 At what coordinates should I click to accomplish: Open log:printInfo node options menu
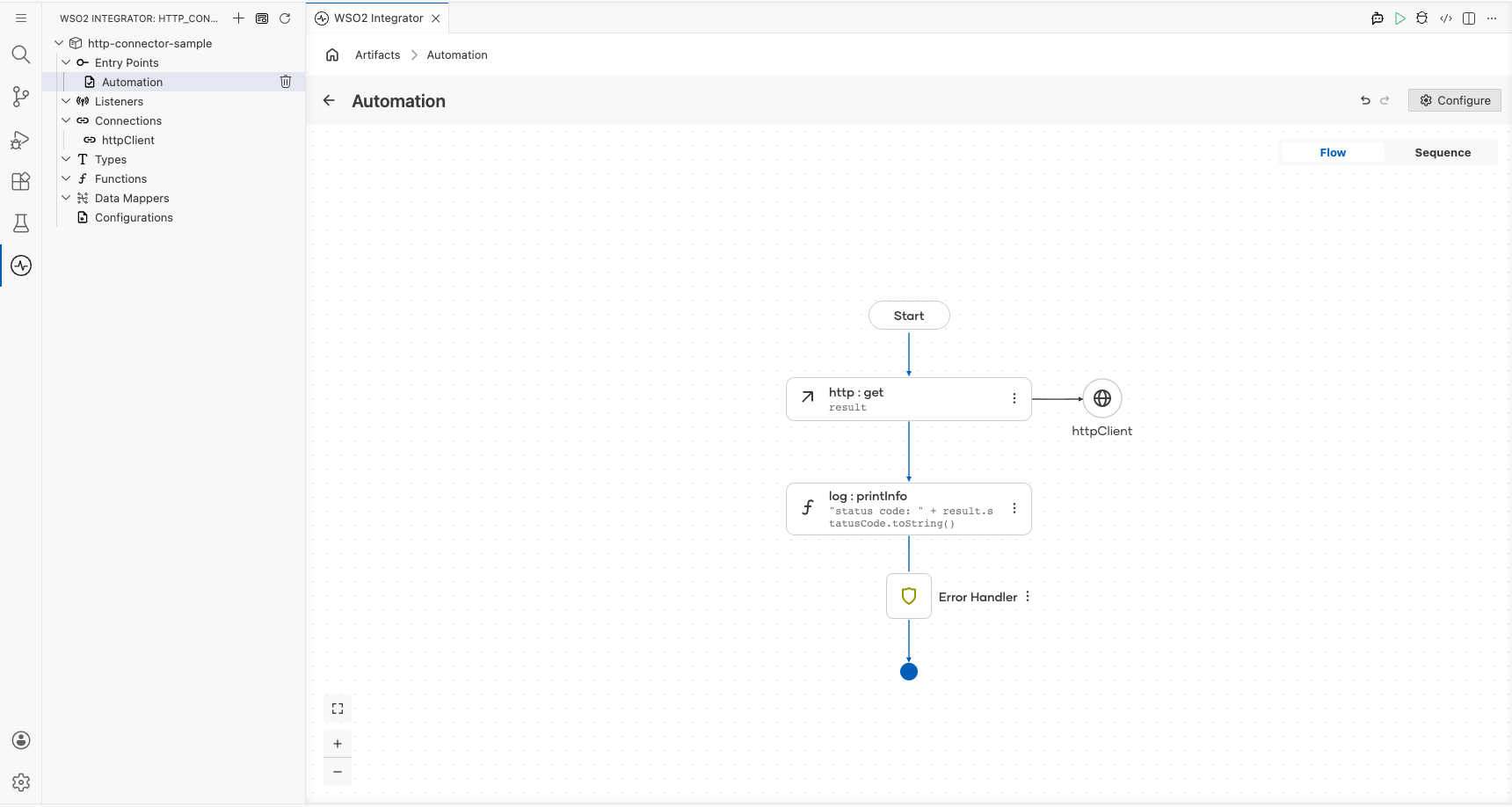1014,508
